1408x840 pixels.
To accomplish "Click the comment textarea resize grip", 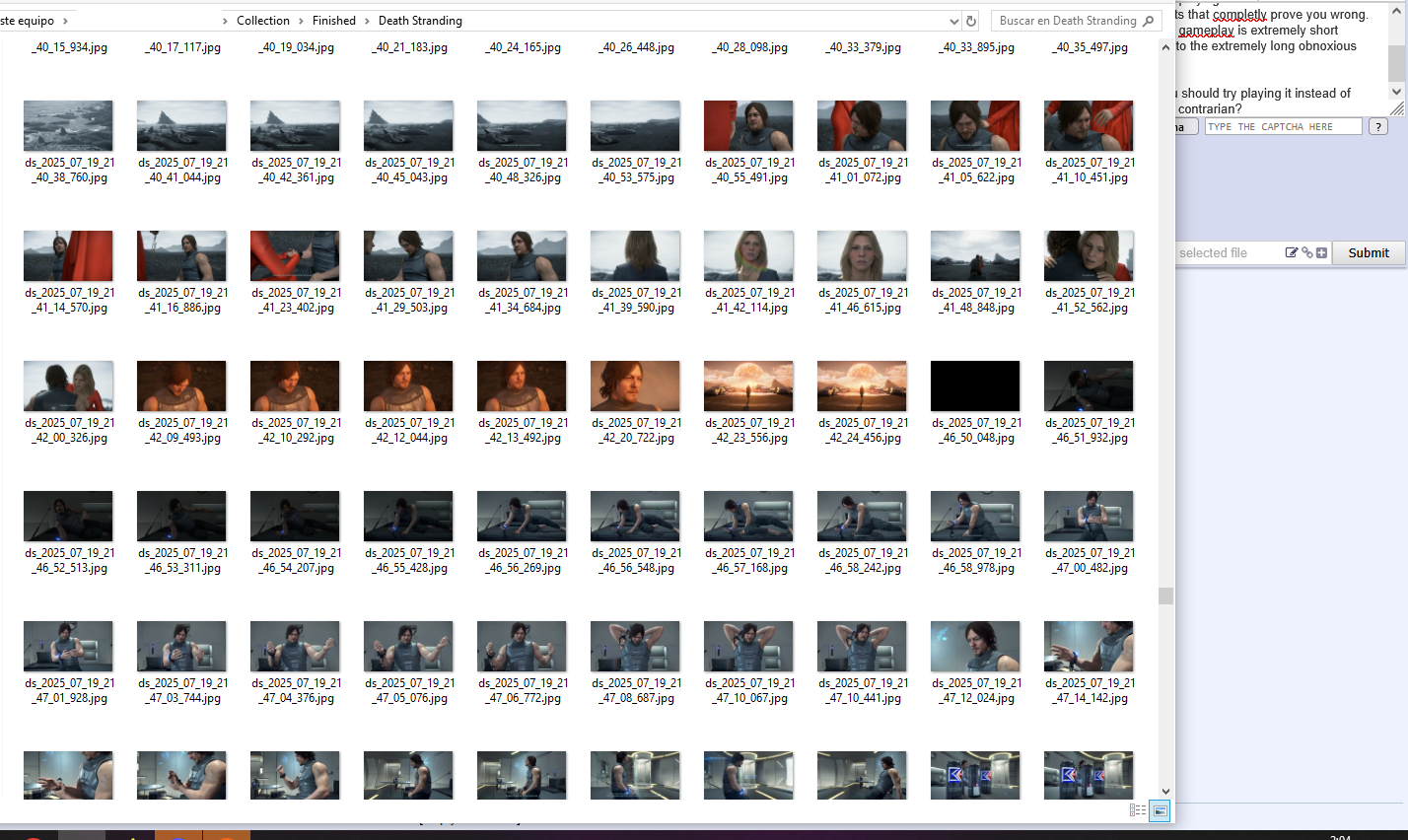I will click(x=1396, y=107).
